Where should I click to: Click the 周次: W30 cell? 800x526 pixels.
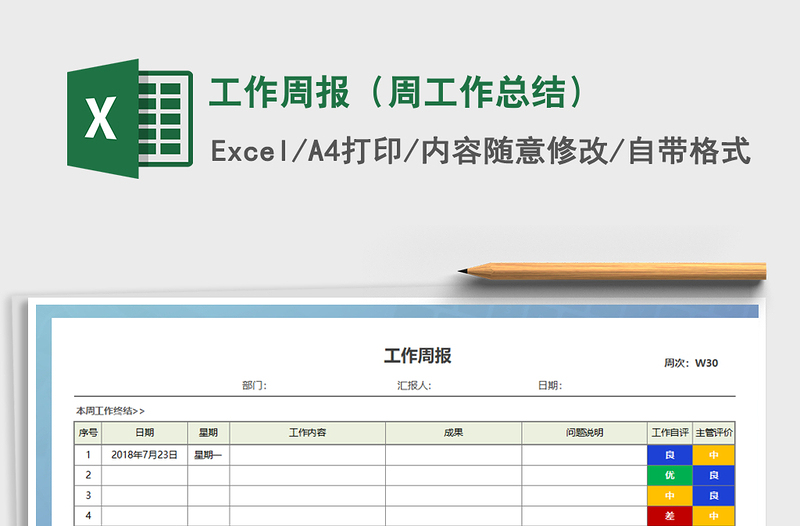[691, 363]
